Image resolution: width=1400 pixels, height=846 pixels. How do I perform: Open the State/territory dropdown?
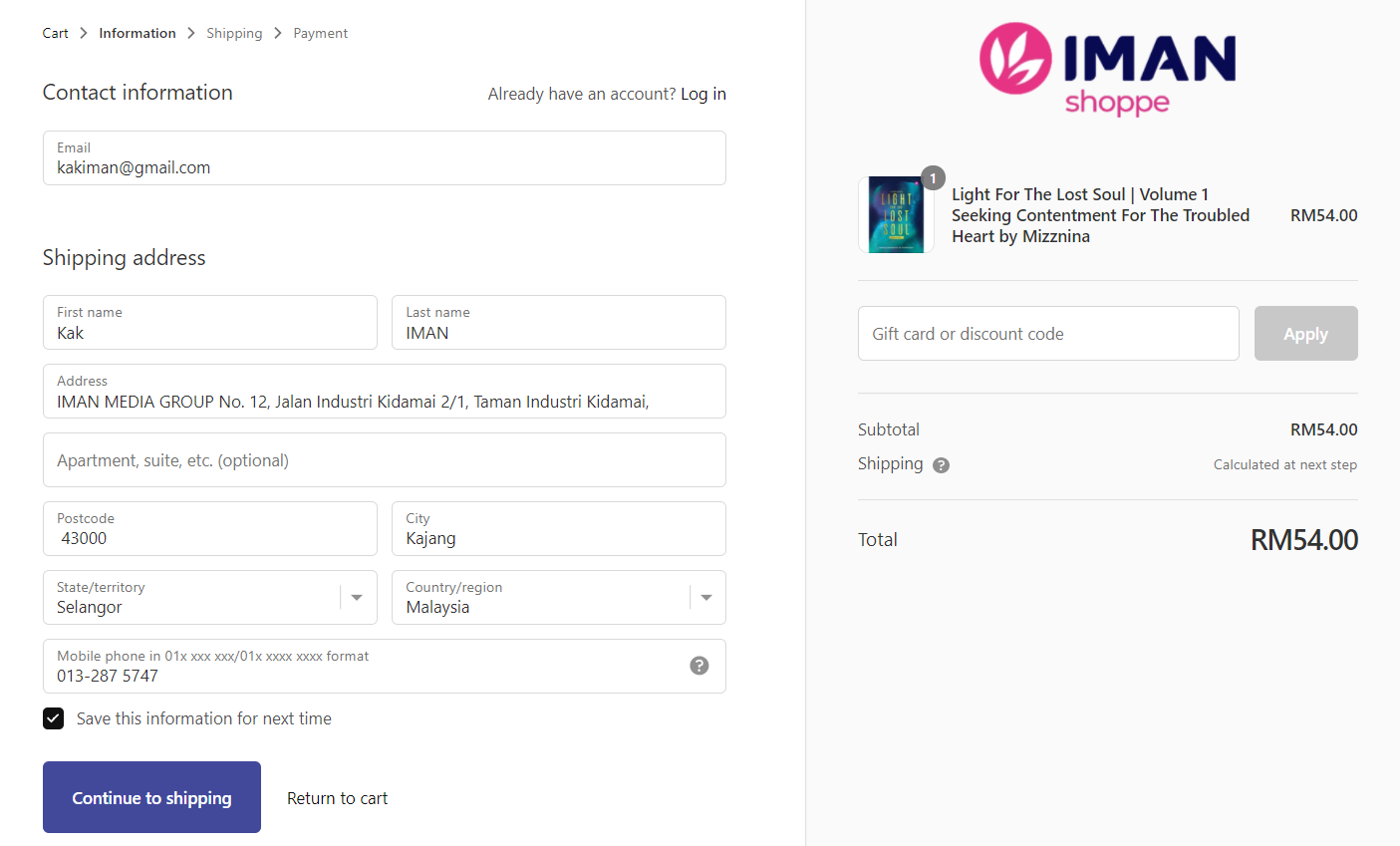(210, 598)
